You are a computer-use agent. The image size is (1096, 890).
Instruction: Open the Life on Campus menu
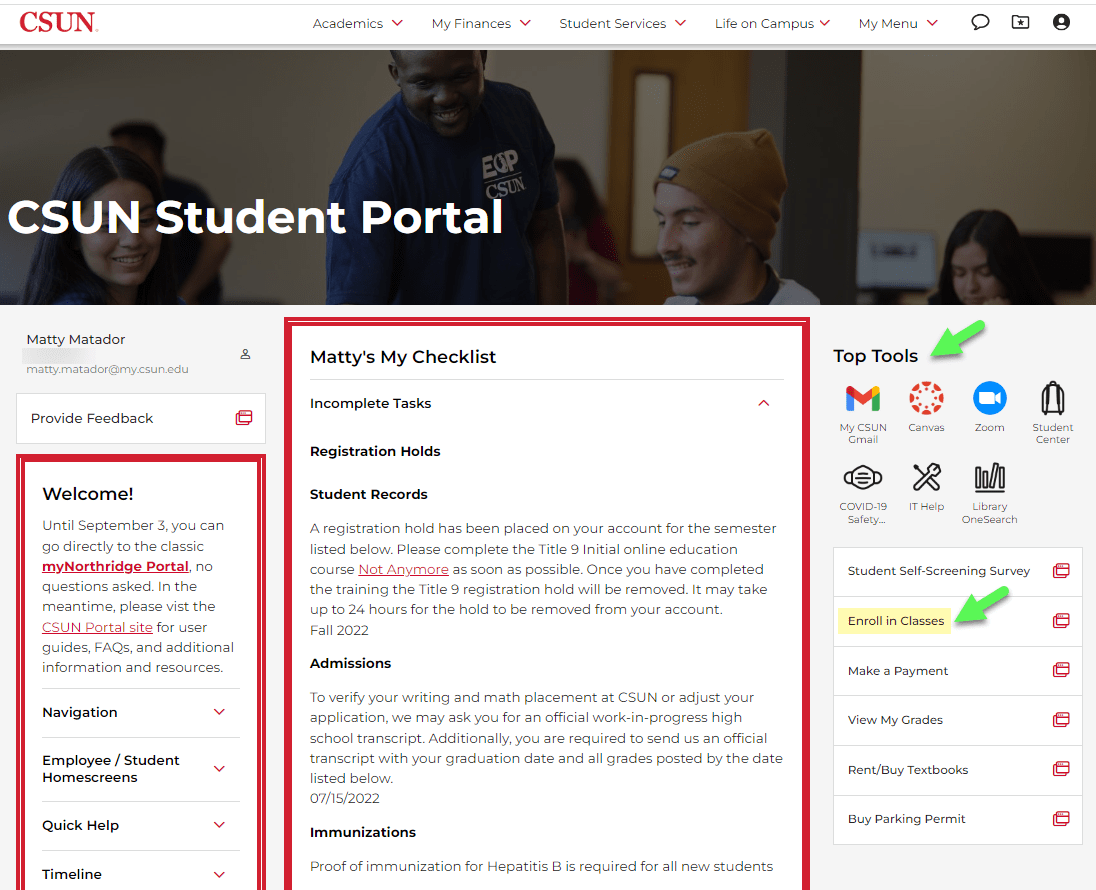pos(772,23)
